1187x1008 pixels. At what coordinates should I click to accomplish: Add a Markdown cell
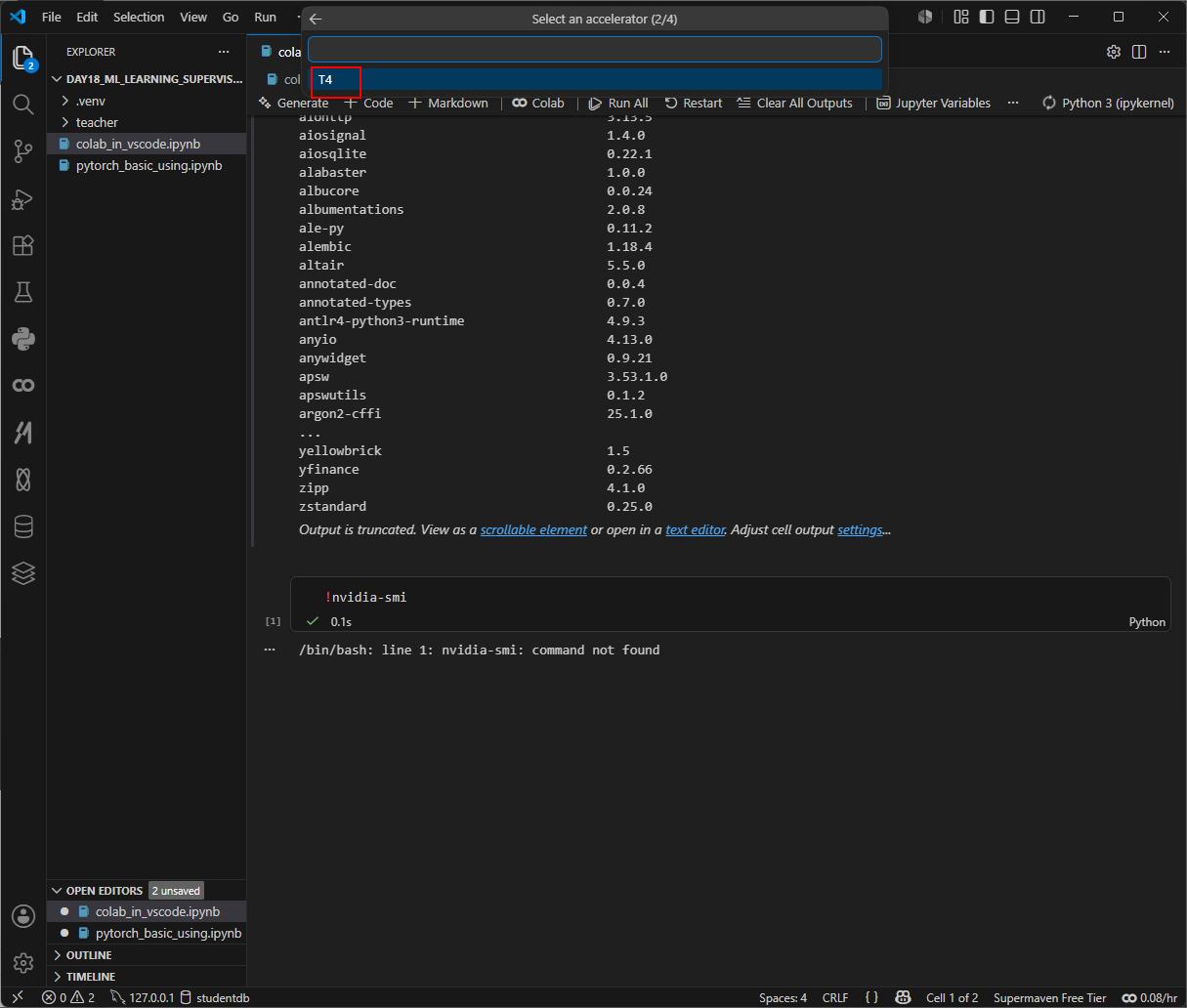pyautogui.click(x=448, y=103)
